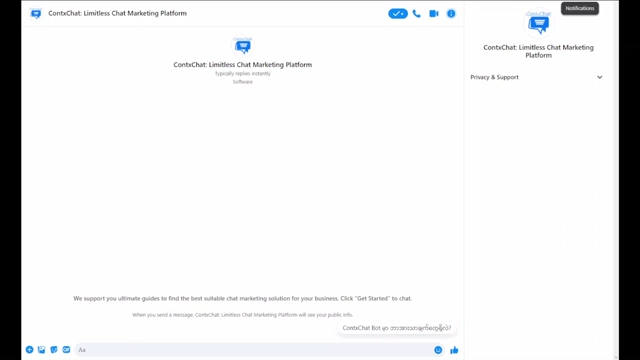Expand the Privacy & Support section

click(x=536, y=77)
